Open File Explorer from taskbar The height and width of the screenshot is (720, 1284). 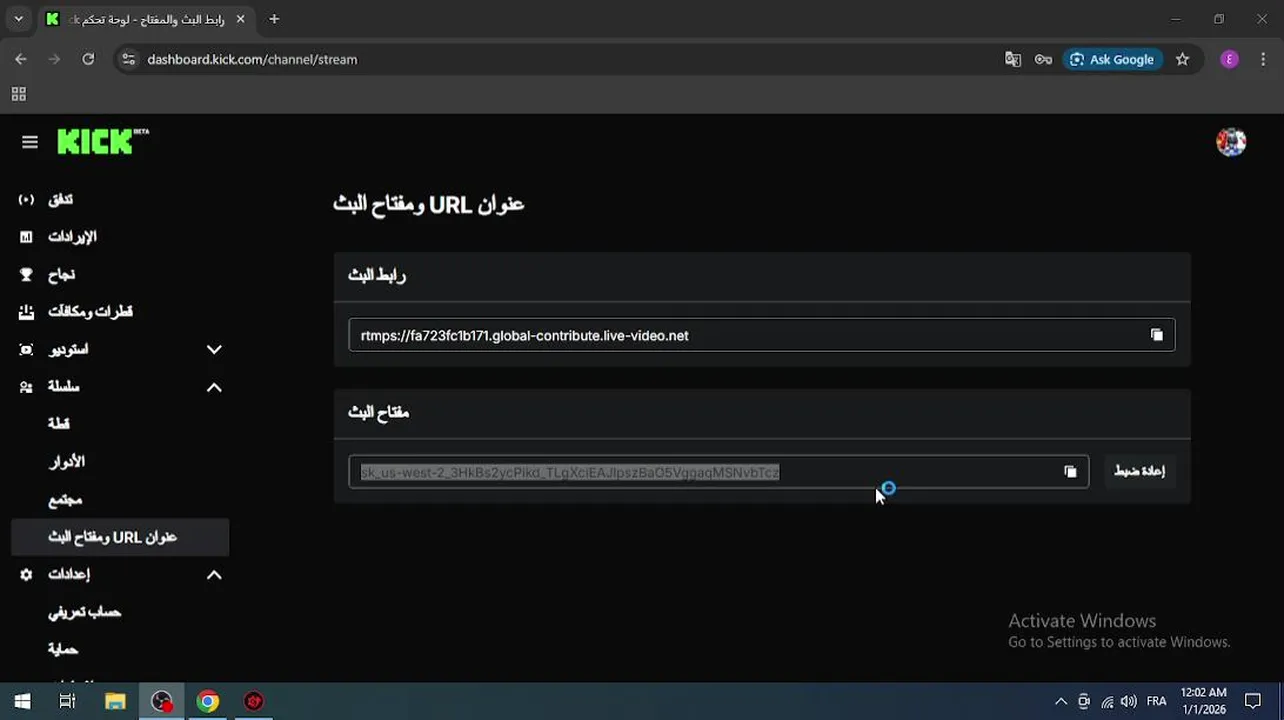click(x=115, y=701)
